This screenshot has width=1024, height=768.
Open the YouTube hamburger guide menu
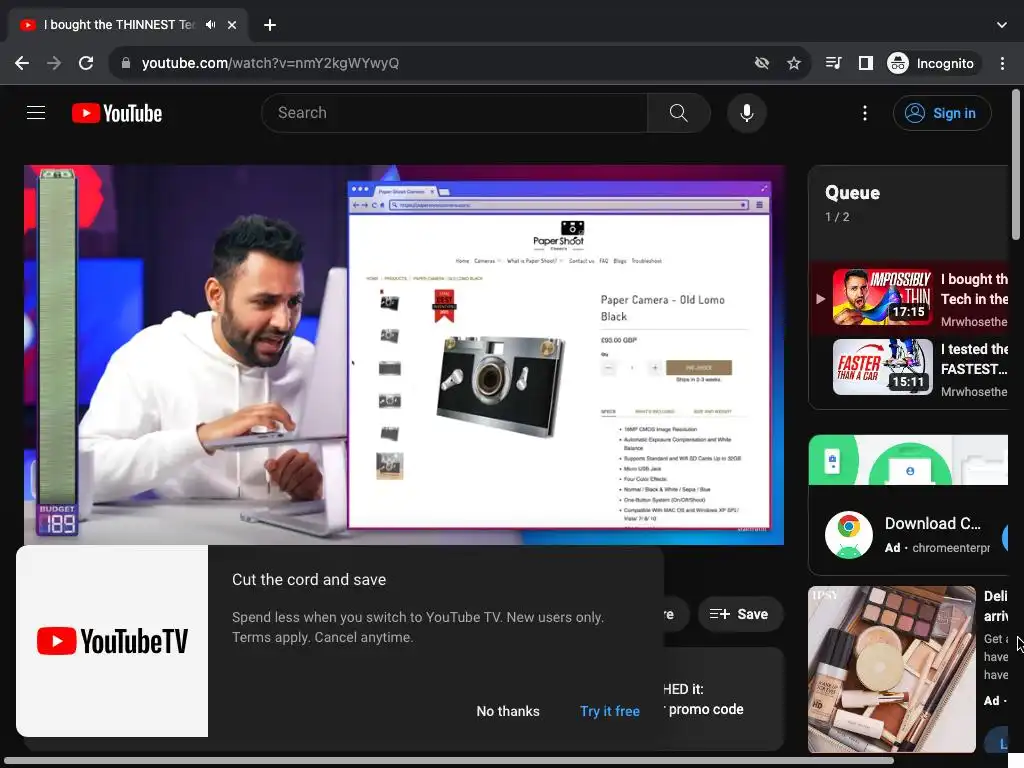[x=36, y=113]
